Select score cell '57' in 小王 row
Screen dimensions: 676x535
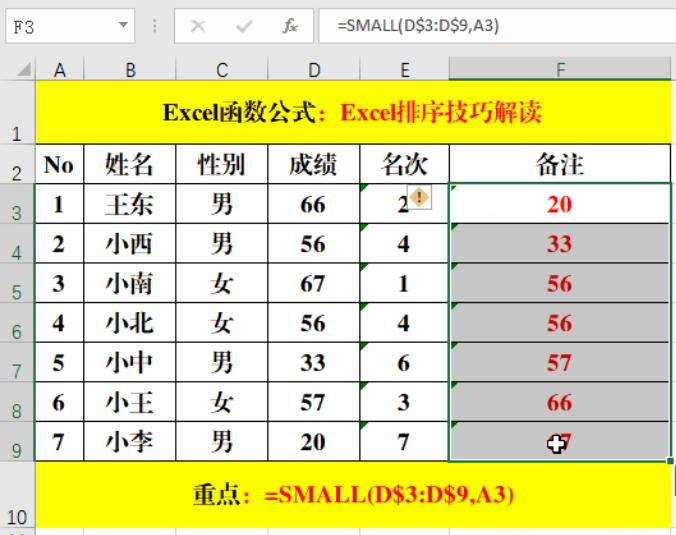313,402
